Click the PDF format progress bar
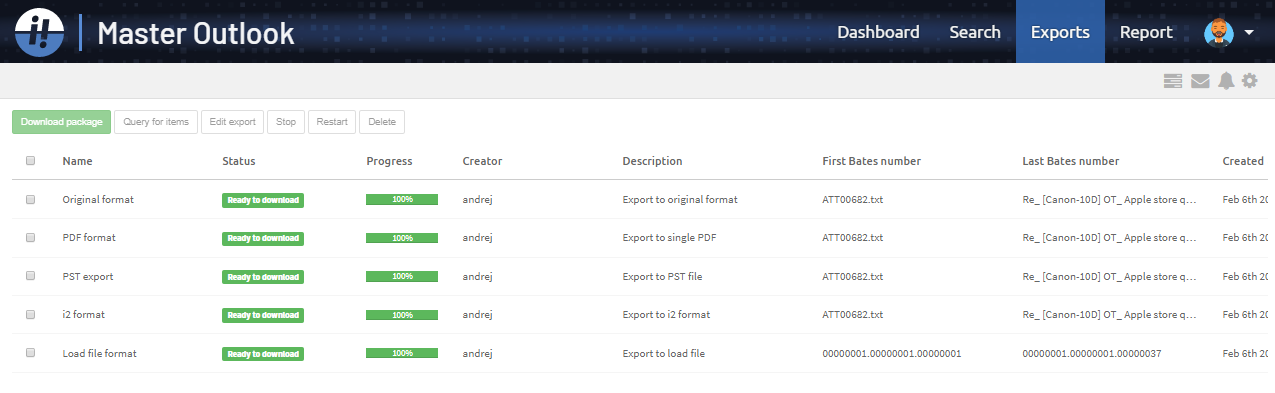The width and height of the screenshot is (1275, 393). pyautogui.click(x=402, y=238)
